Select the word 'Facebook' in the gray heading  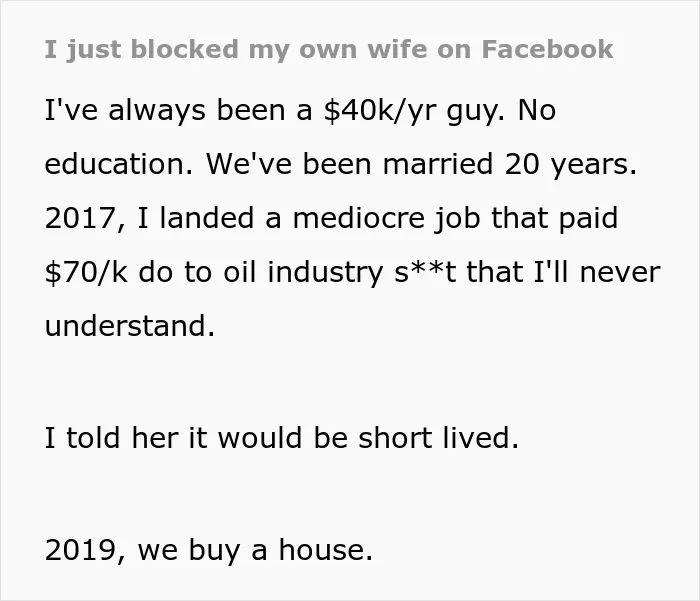[547, 49]
